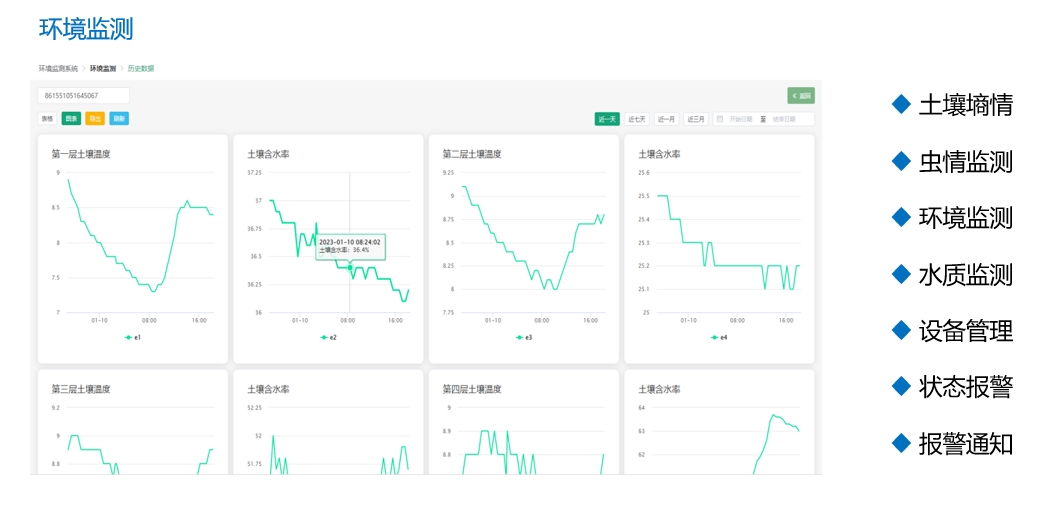Click the highlighted data point at 36.4%
Screen dimensions: 1057x516
pyautogui.click(x=350, y=268)
